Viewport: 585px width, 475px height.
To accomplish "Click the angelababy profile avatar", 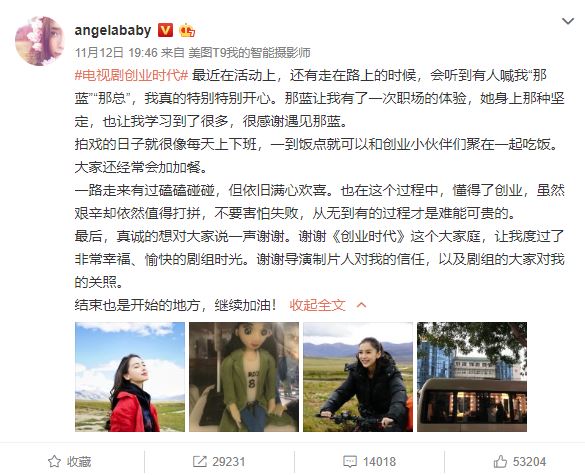I will click(40, 41).
